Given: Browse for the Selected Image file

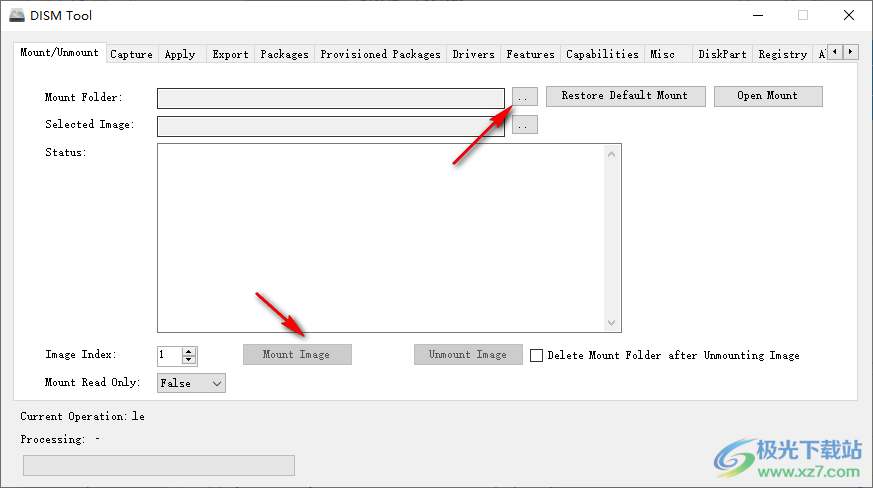Looking at the screenshot, I should pos(524,125).
